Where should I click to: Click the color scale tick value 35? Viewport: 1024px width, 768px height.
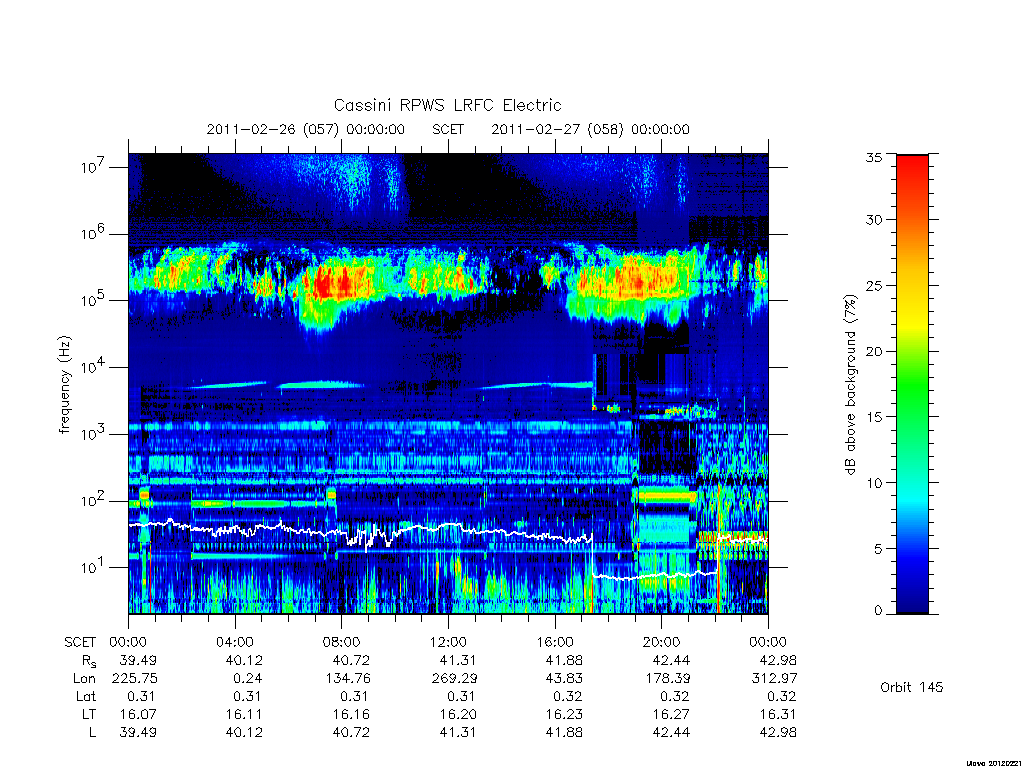tap(873, 157)
